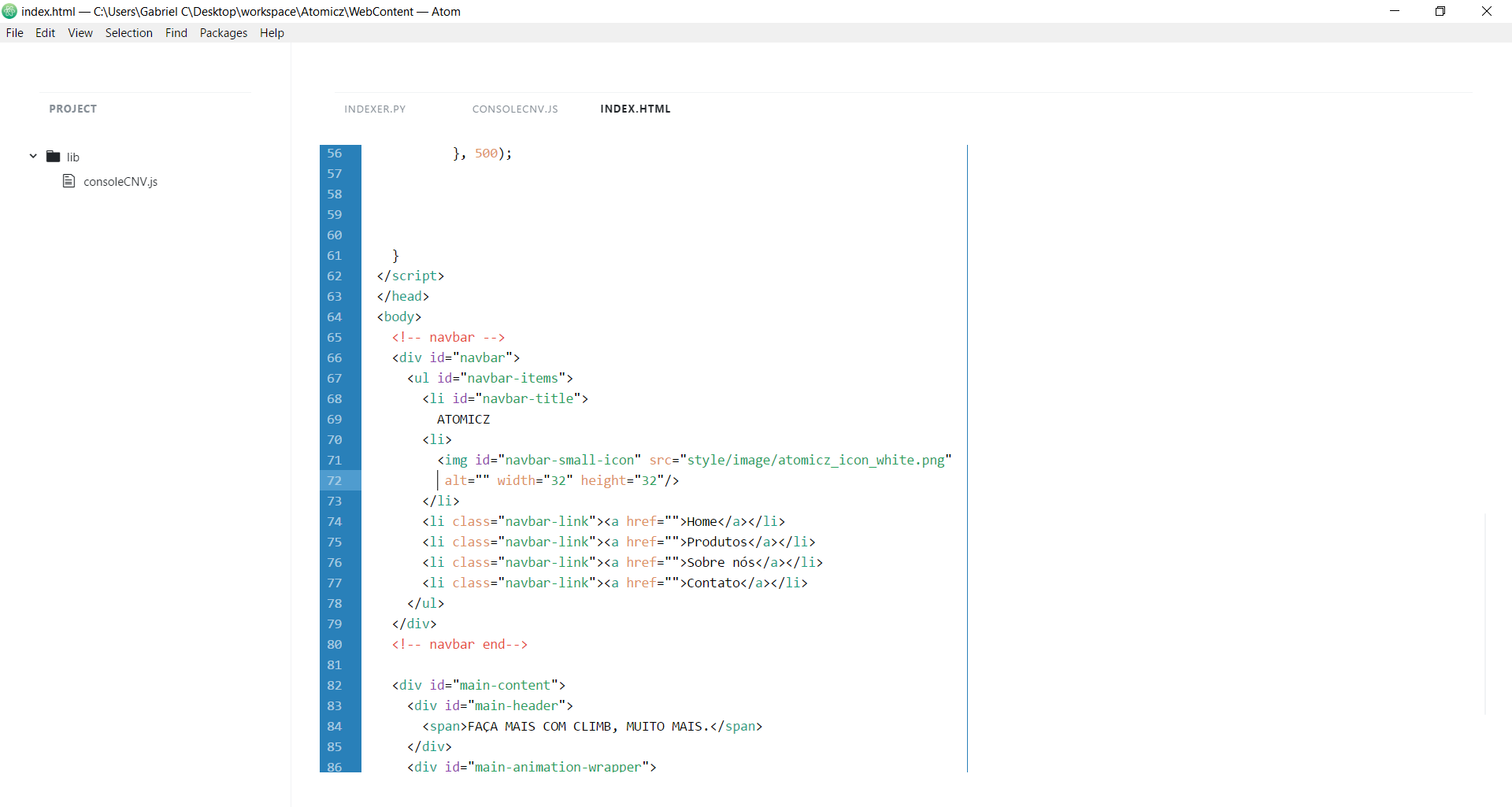Image resolution: width=1512 pixels, height=807 pixels.
Task: Open the Selection menu
Action: 129,33
